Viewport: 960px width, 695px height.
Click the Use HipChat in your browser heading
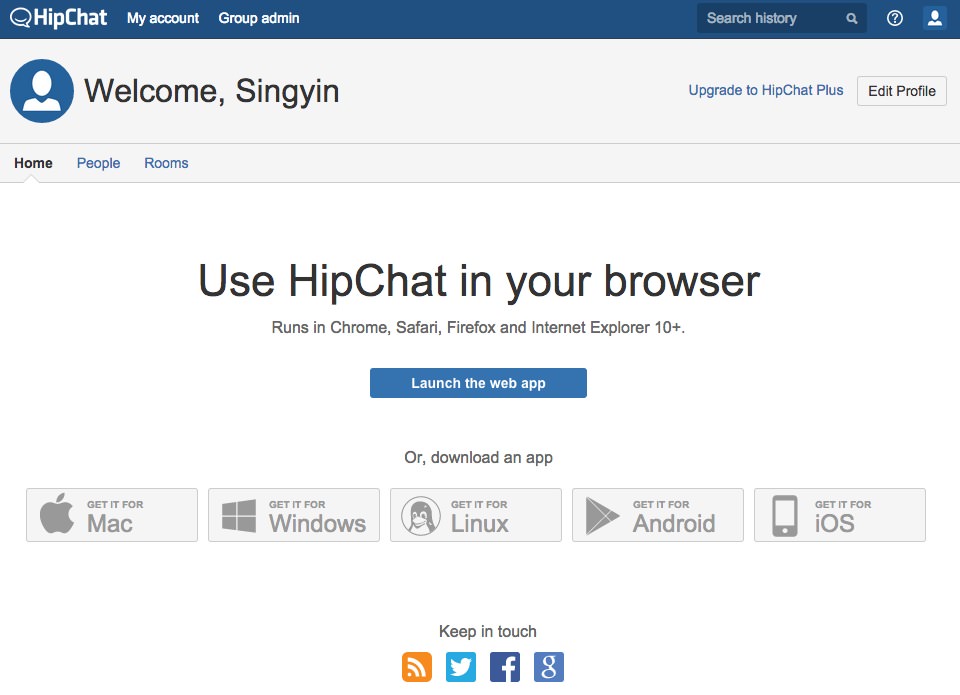[x=479, y=281]
